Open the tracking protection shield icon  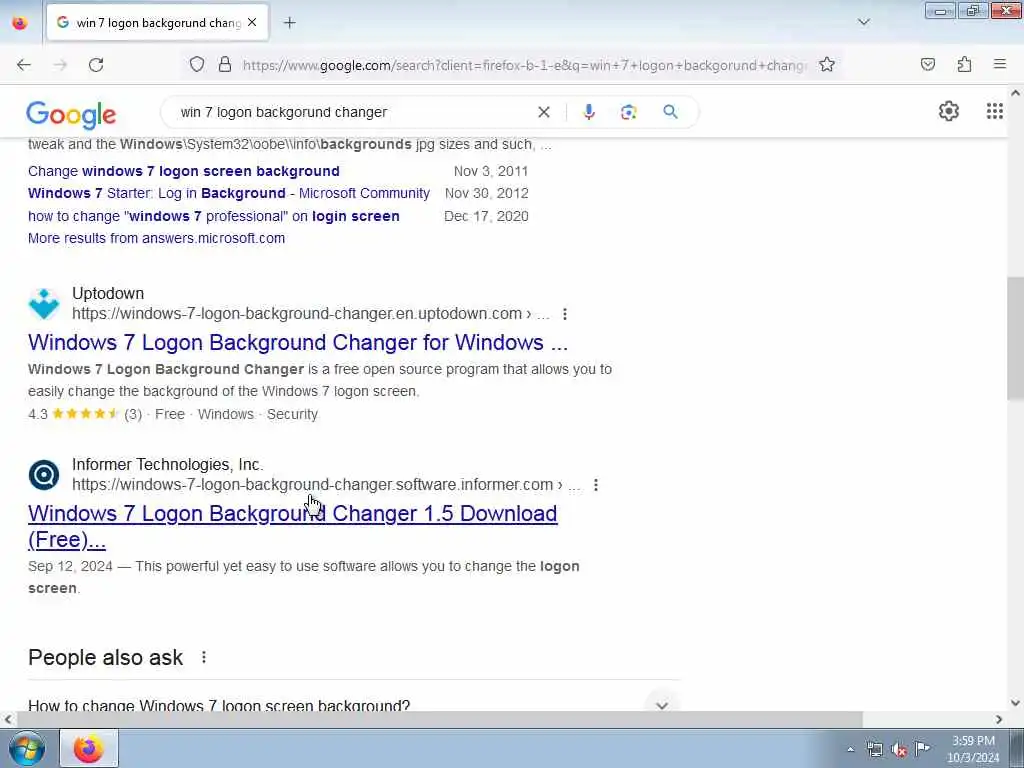click(x=197, y=65)
